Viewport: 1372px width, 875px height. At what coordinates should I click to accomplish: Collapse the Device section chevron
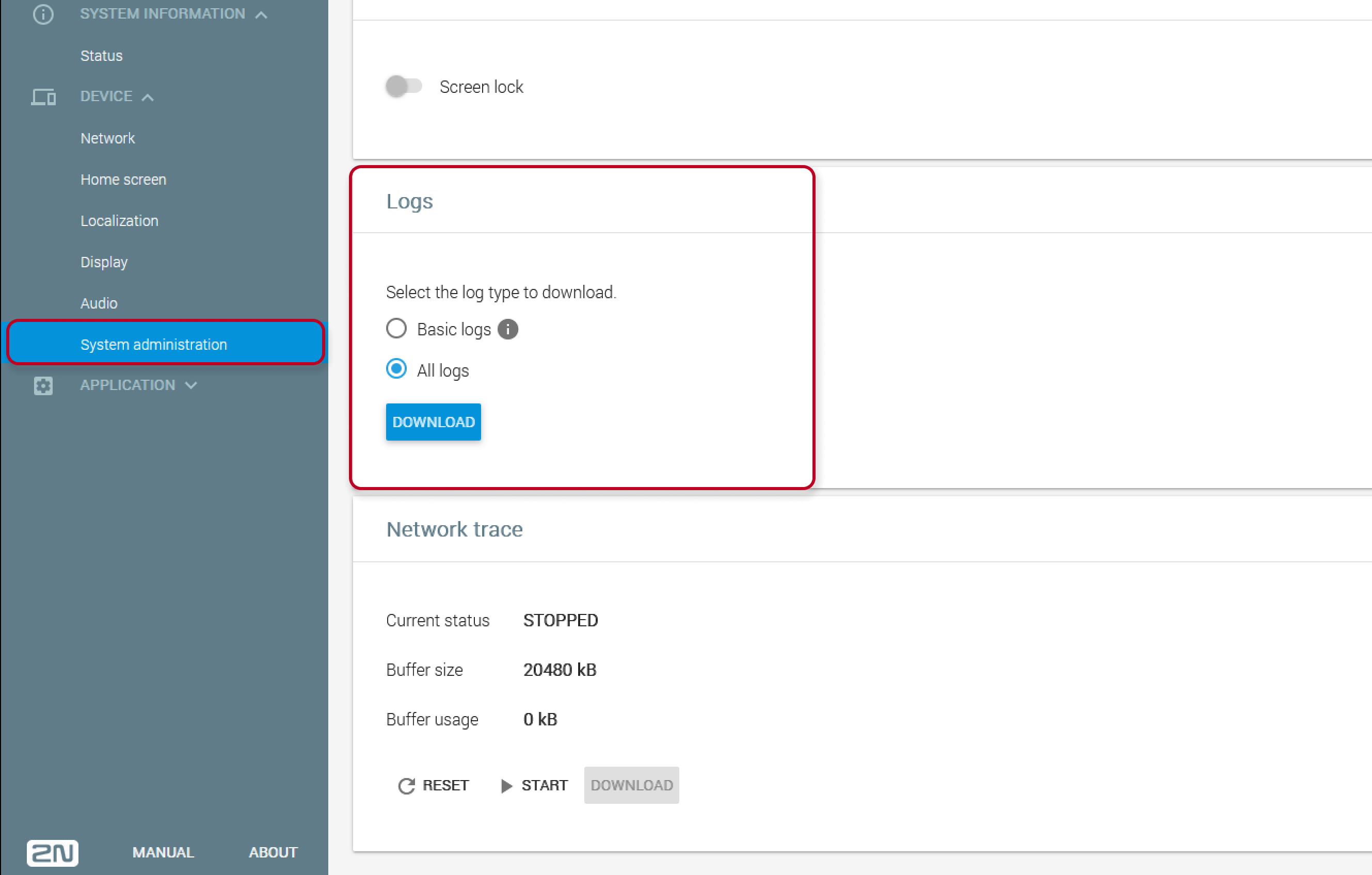[148, 98]
